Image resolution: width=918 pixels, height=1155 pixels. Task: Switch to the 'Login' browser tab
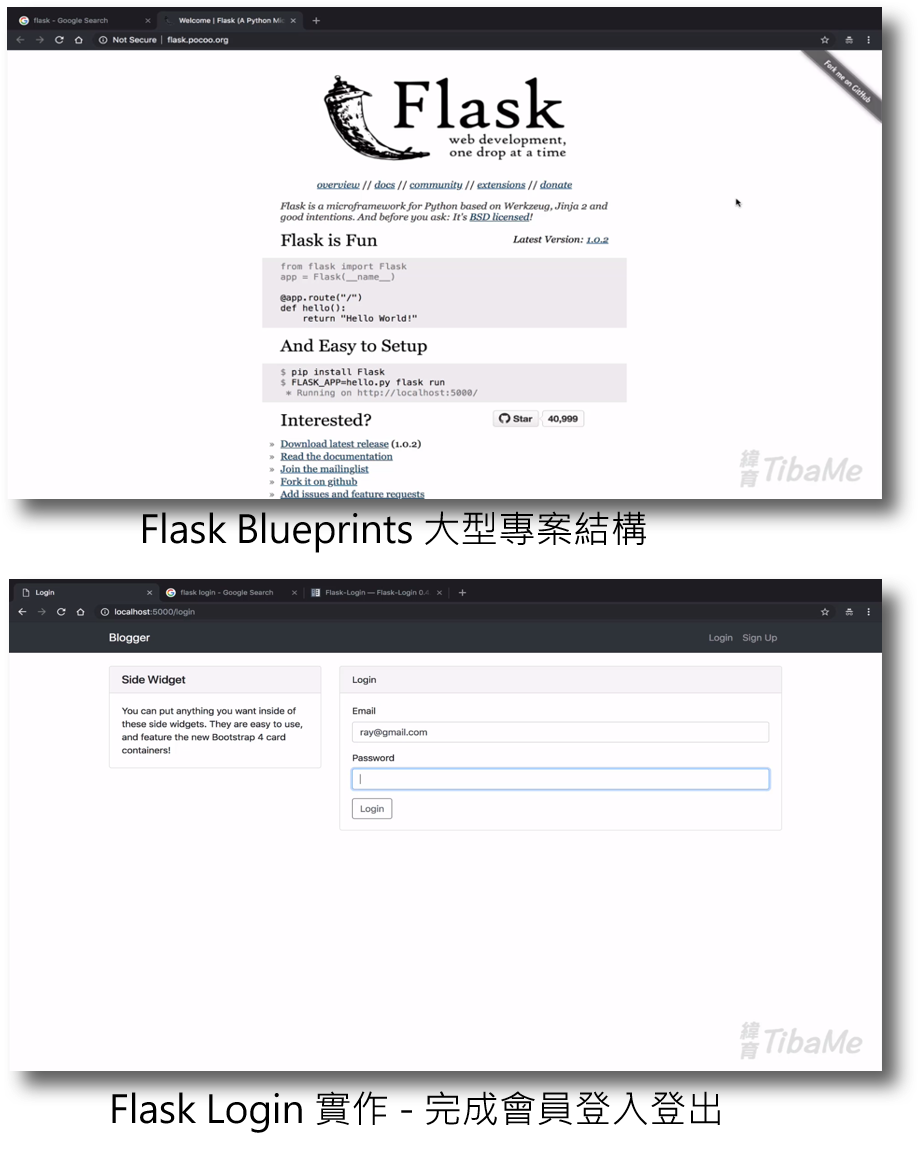pyautogui.click(x=85, y=592)
